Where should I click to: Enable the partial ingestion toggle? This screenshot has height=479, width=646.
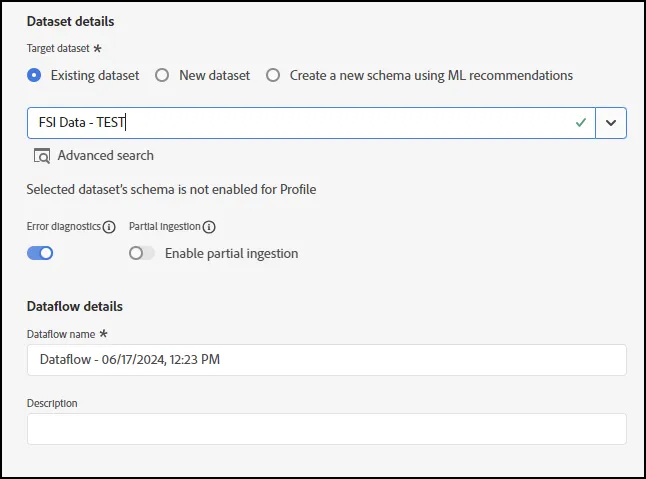pos(142,253)
